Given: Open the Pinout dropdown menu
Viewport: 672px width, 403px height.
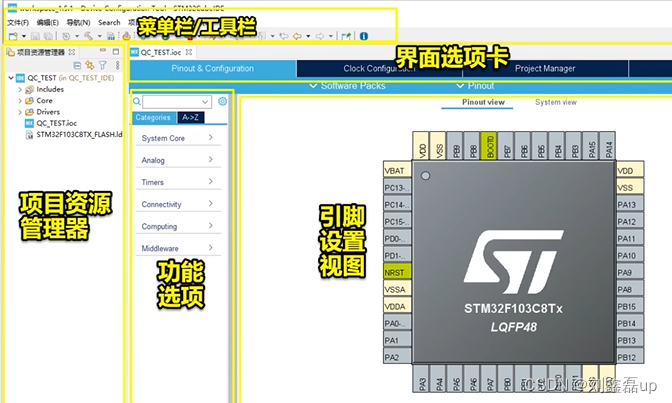Looking at the screenshot, I should (x=475, y=86).
